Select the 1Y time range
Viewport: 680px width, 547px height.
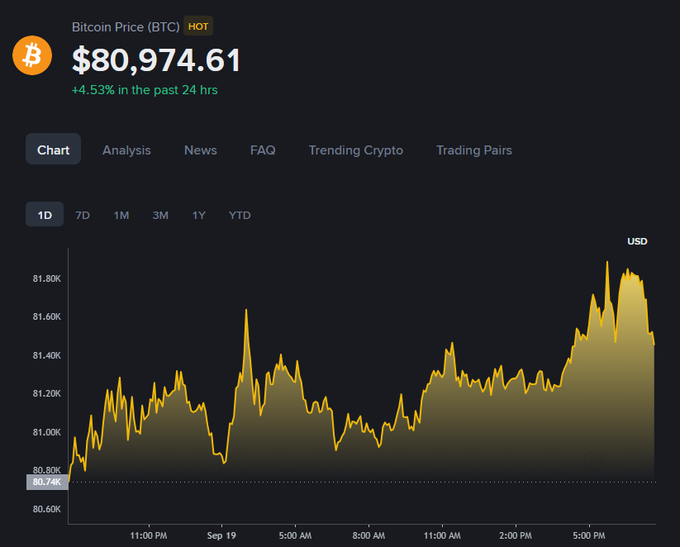199,215
